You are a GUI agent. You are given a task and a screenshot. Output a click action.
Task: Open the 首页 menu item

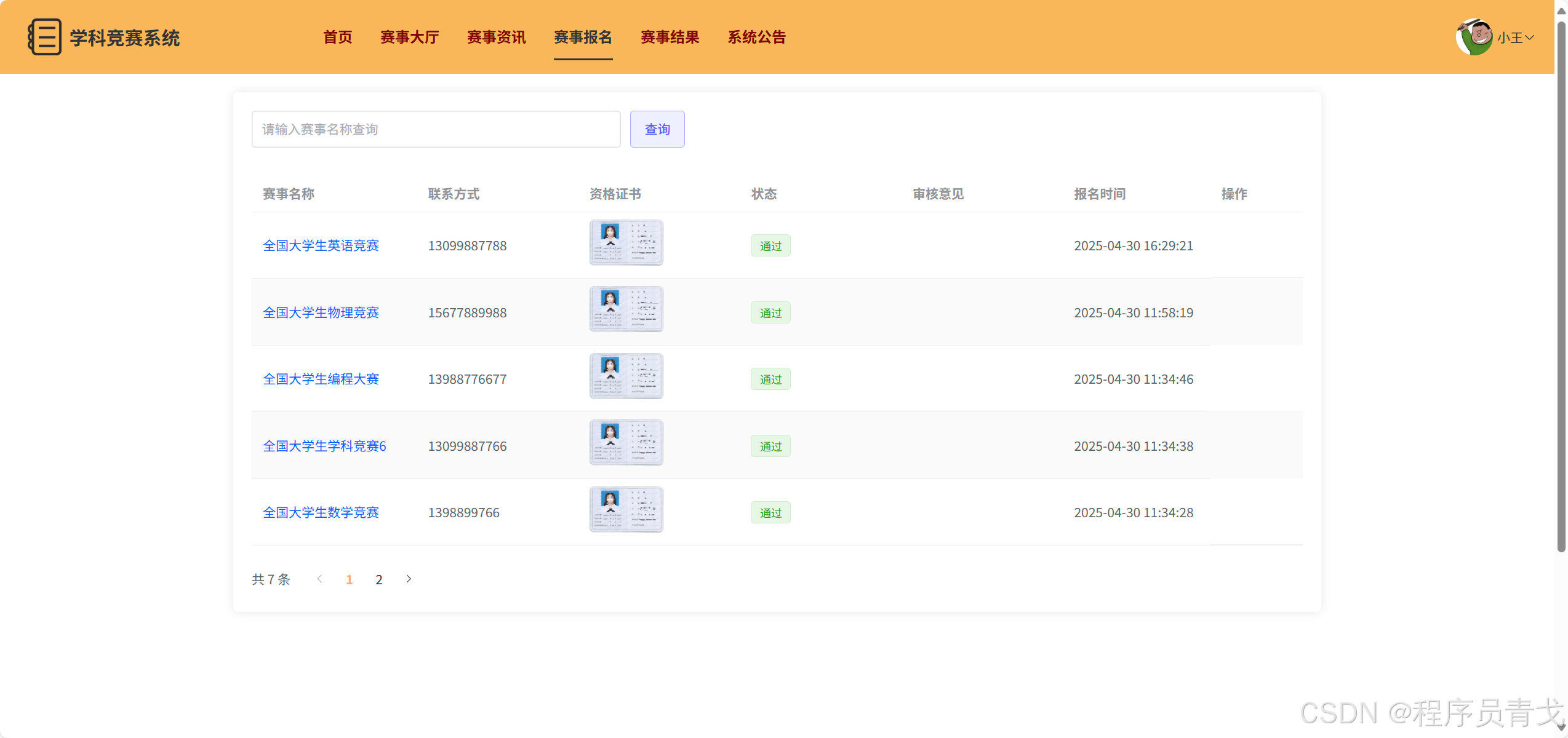coord(338,37)
